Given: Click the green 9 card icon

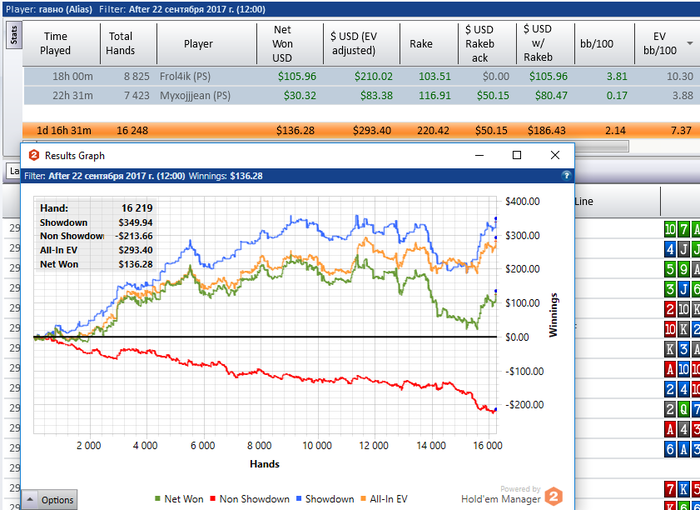Looking at the screenshot, I should tap(683, 269).
